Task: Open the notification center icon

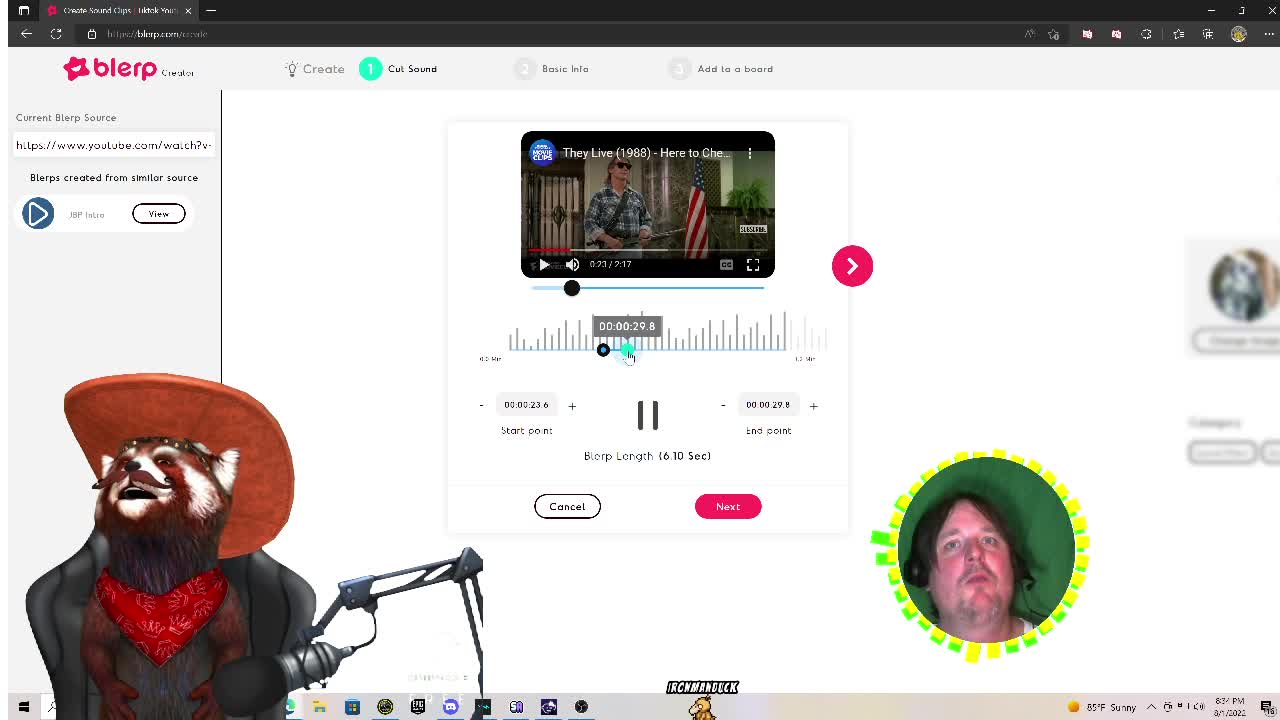Action: coord(1267,707)
